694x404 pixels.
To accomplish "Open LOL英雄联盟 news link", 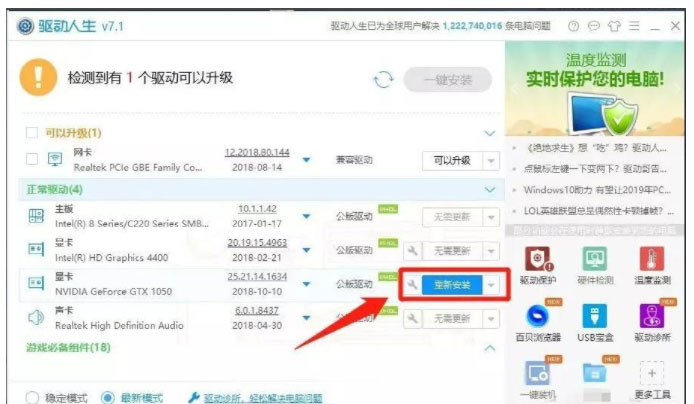I will [598, 211].
